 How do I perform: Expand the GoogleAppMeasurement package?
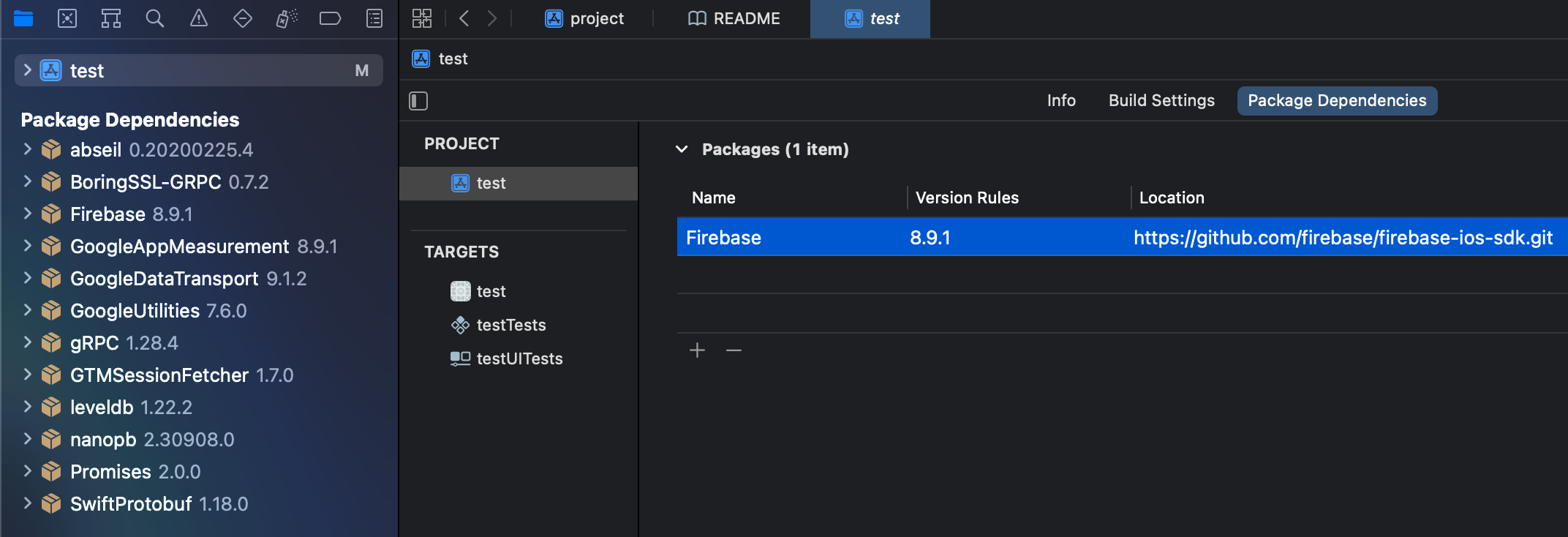click(x=27, y=246)
